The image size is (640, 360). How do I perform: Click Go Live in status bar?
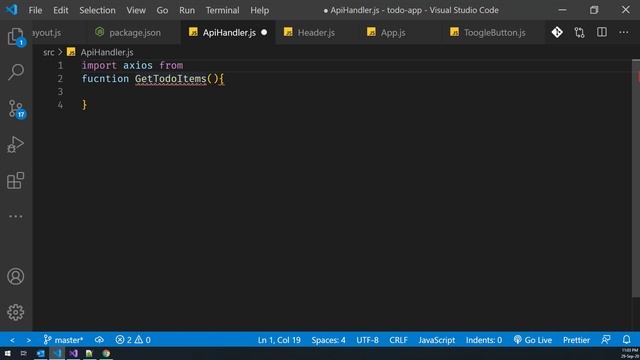tap(533, 340)
